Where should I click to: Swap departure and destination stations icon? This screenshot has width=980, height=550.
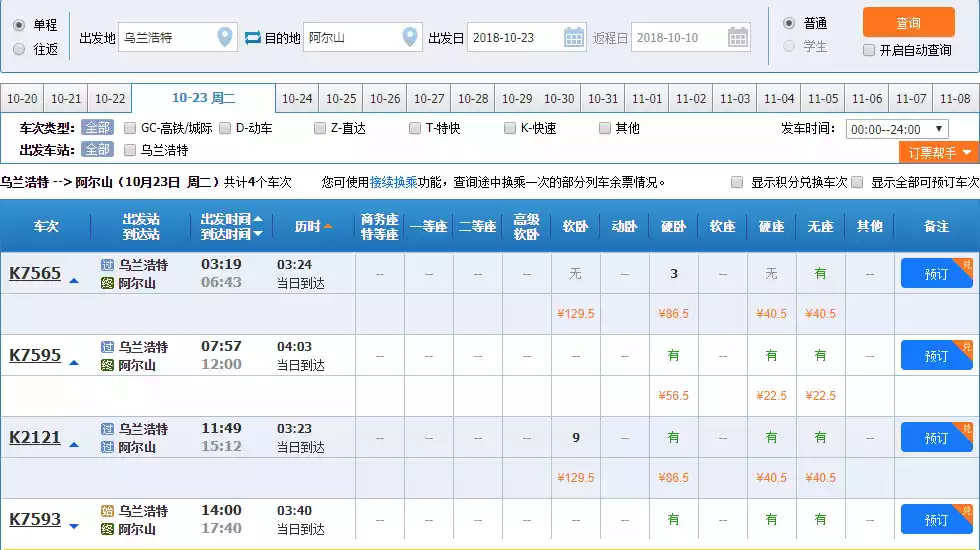[x=253, y=38]
